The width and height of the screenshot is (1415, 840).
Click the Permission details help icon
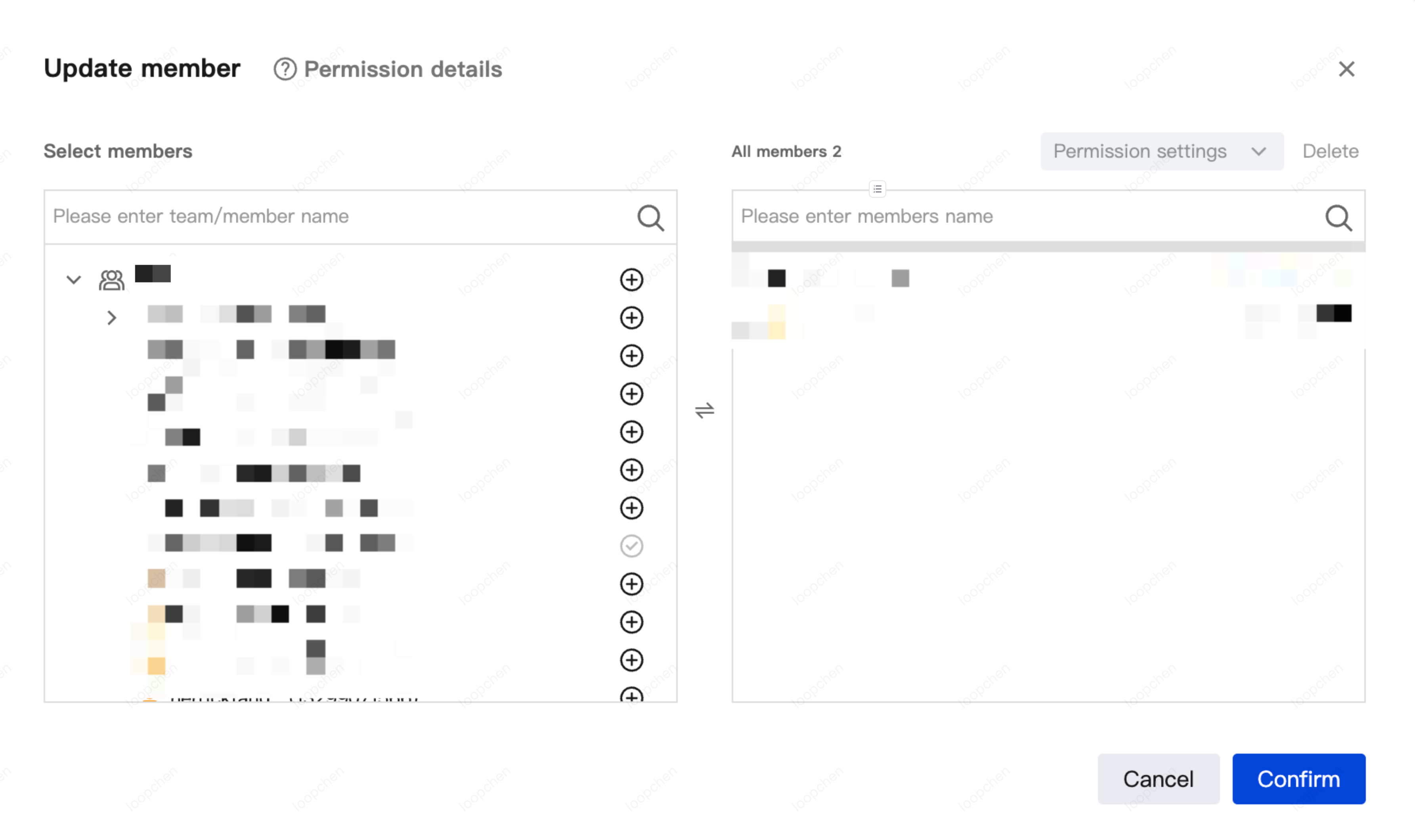coord(285,69)
